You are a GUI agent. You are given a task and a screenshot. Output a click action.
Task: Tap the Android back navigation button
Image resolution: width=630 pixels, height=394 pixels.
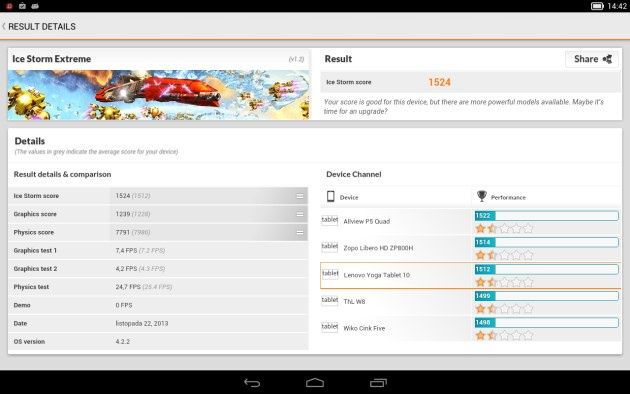tap(252, 383)
